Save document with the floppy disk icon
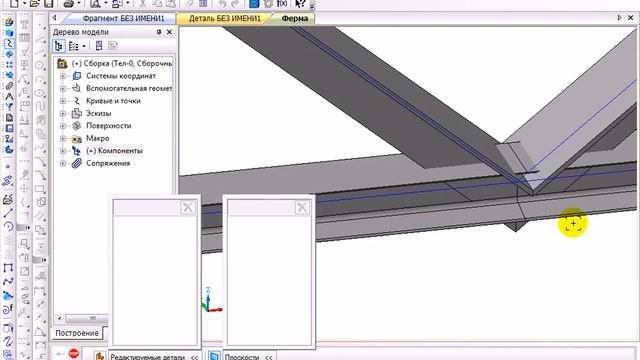 [x=49, y=4]
